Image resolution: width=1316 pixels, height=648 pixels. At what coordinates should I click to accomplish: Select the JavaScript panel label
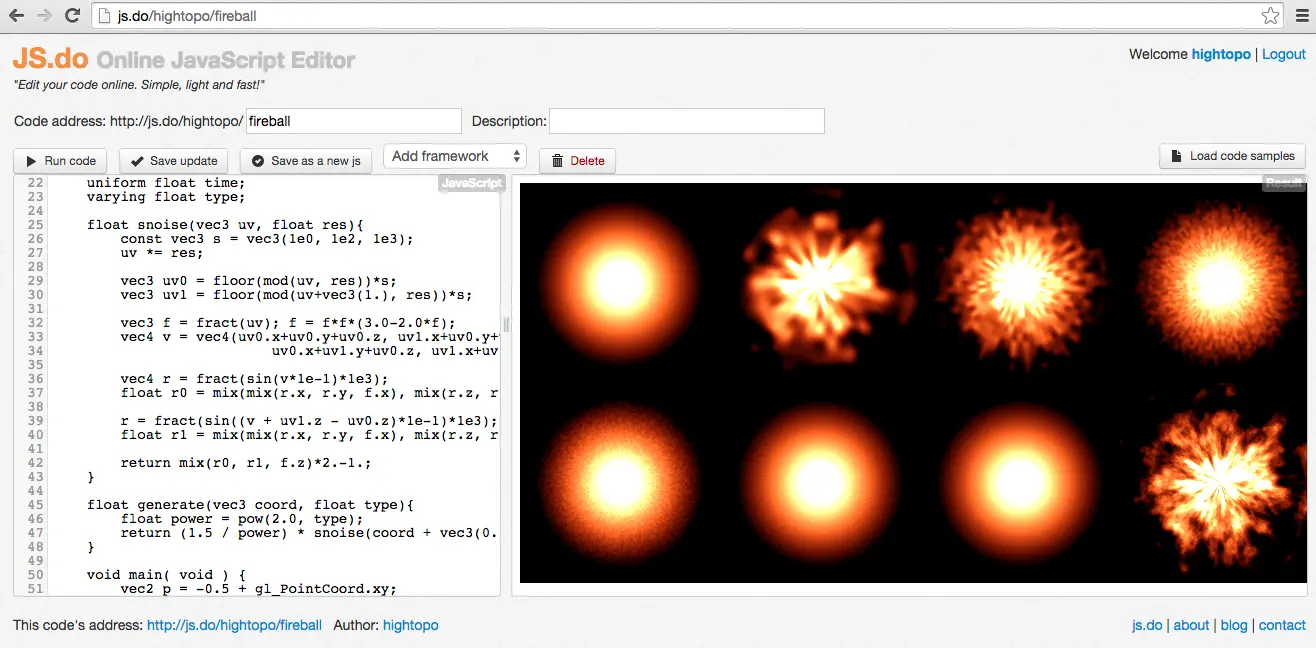470,183
